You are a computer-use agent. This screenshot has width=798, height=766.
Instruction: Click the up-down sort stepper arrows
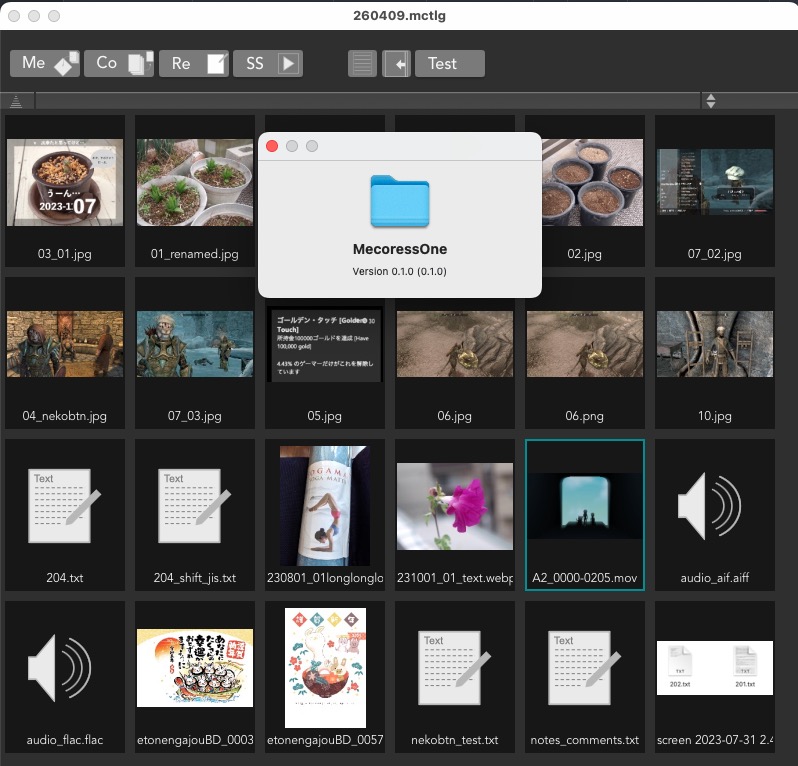710,101
